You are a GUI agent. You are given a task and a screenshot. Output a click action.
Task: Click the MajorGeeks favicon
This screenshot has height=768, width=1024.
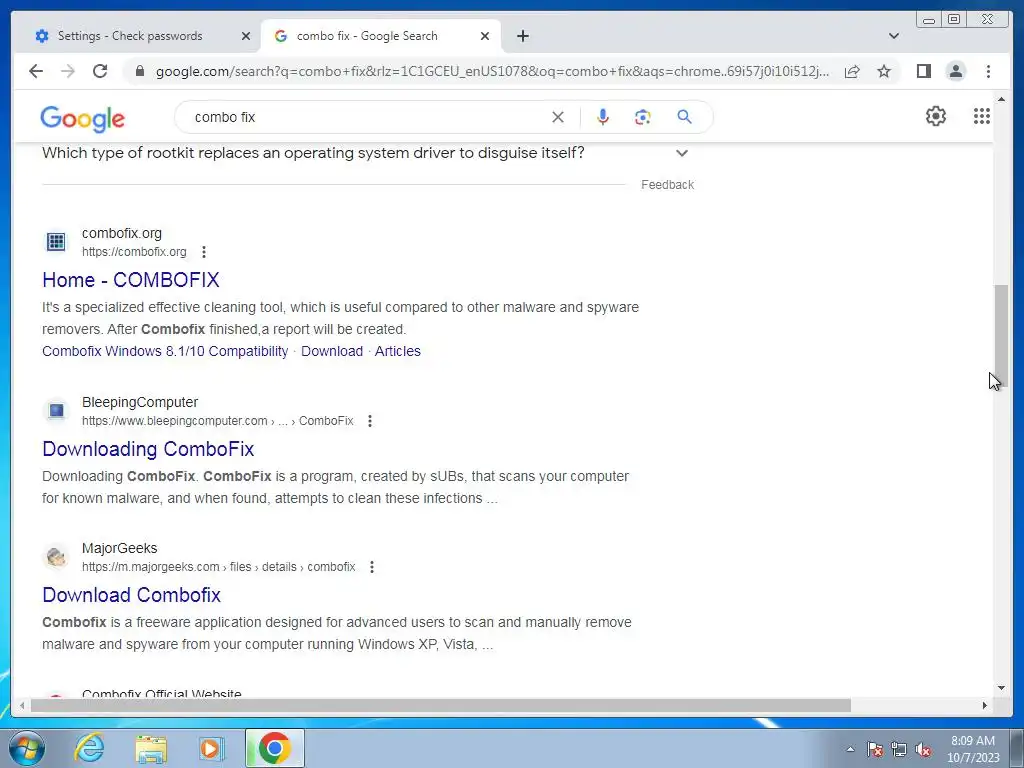click(x=56, y=557)
